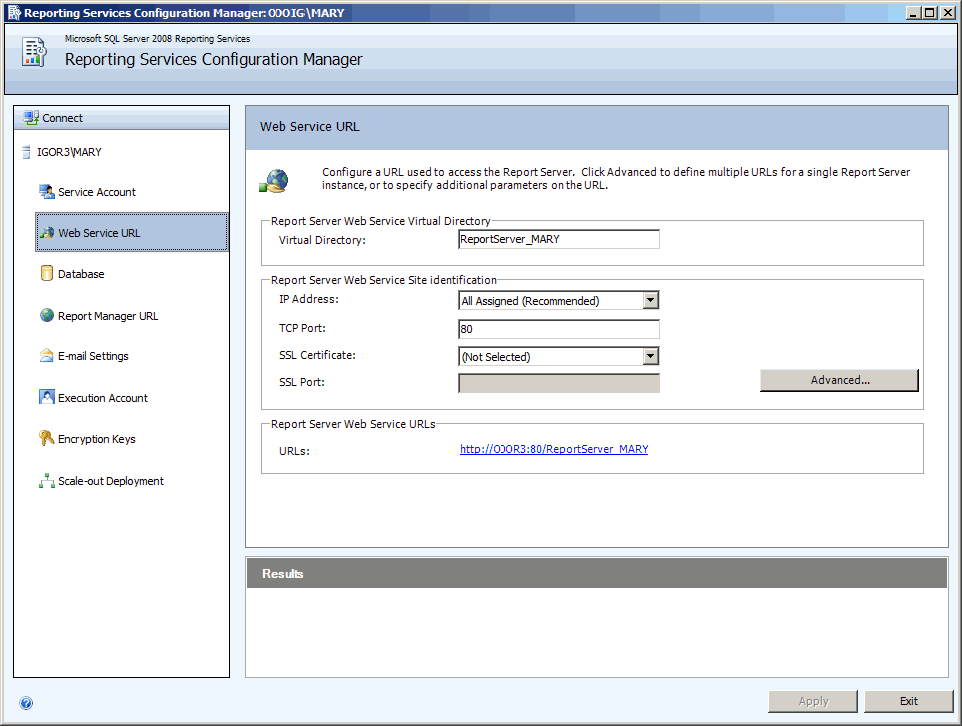
Task: Click the All Assigned (Recommended) combo box
Action: 559,300
